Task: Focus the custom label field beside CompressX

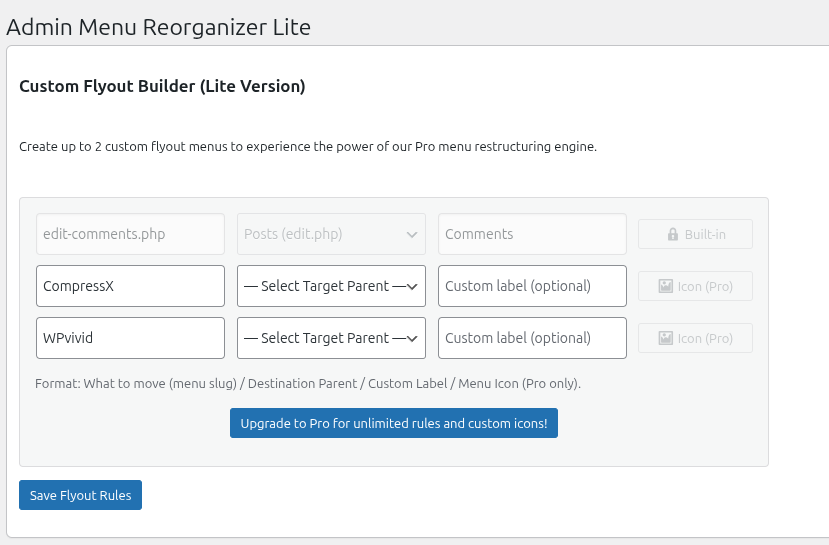Action: pos(532,286)
